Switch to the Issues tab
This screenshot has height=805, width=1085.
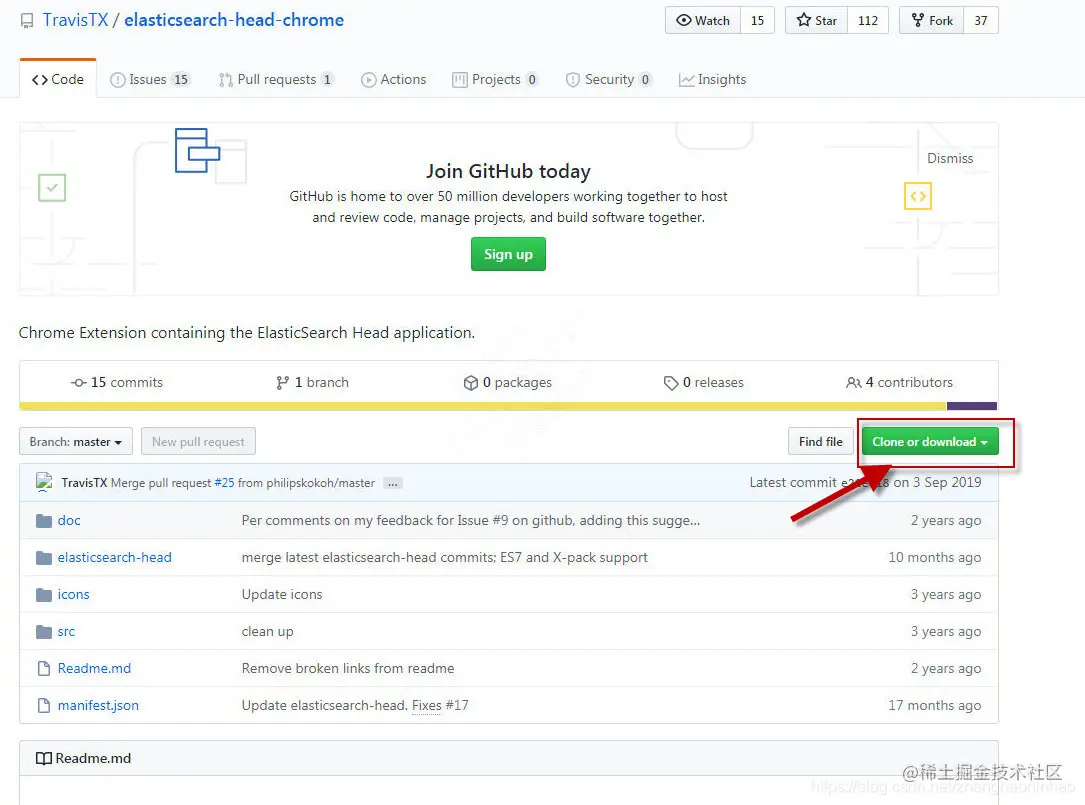(x=149, y=79)
